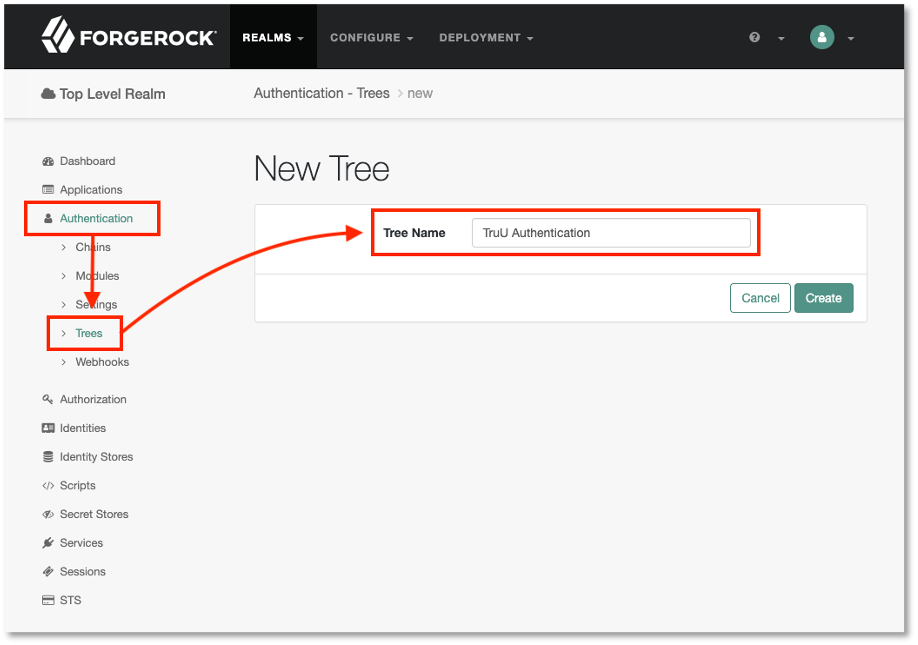Viewport: 918px width, 645px height.
Task: Open Secret Stores section
Action: pos(94,514)
